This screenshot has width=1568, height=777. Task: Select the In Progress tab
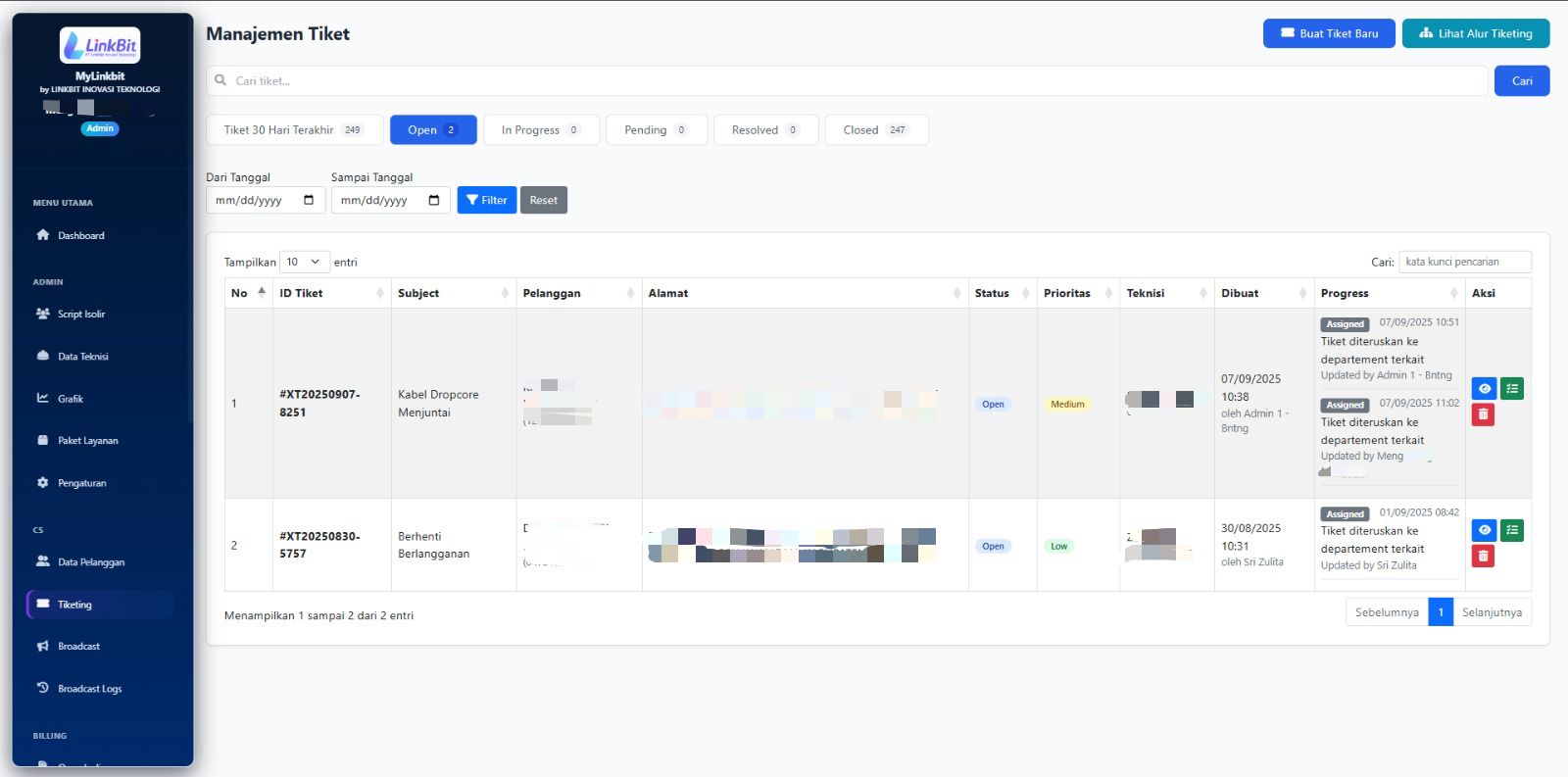[x=541, y=129]
